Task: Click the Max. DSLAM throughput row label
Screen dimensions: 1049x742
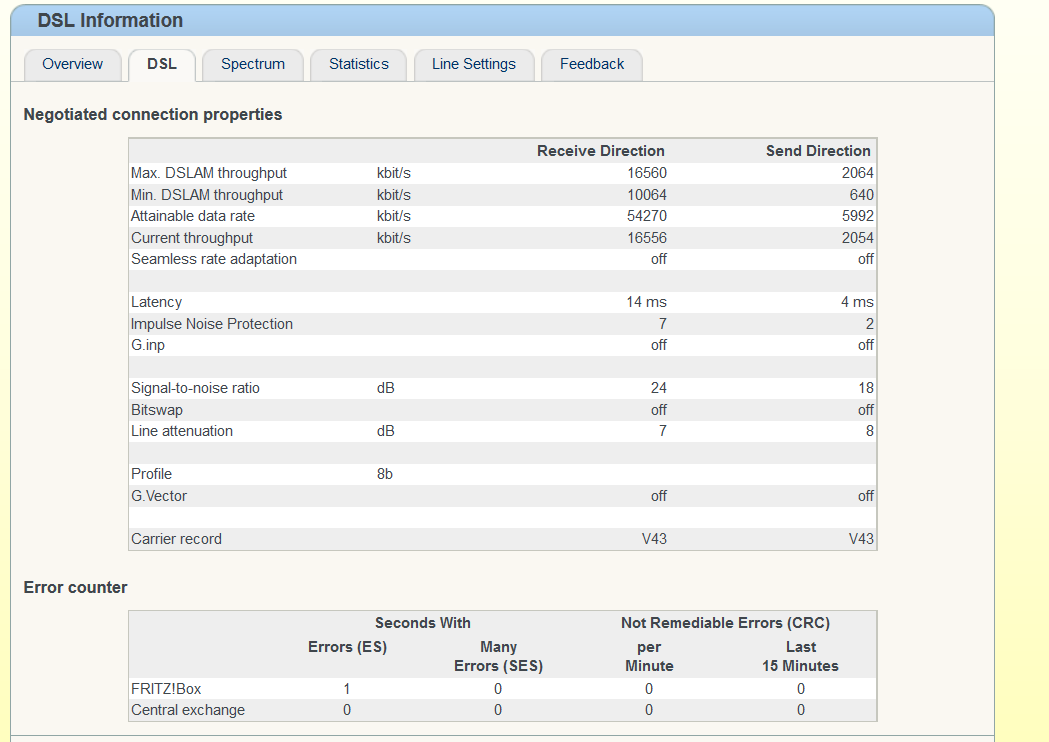Action: point(209,173)
